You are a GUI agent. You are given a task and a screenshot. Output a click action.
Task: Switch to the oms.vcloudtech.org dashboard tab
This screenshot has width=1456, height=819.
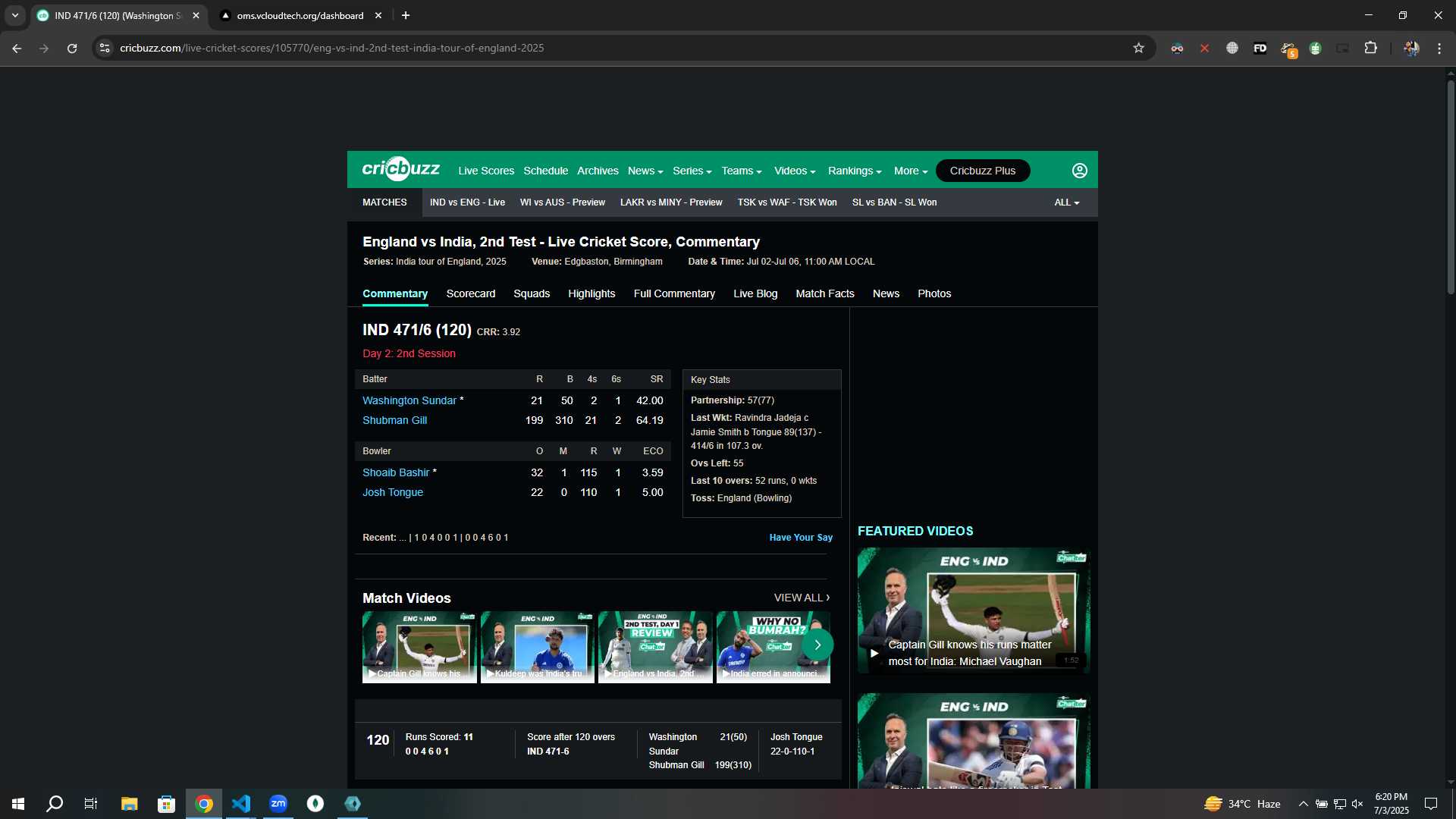click(x=300, y=15)
